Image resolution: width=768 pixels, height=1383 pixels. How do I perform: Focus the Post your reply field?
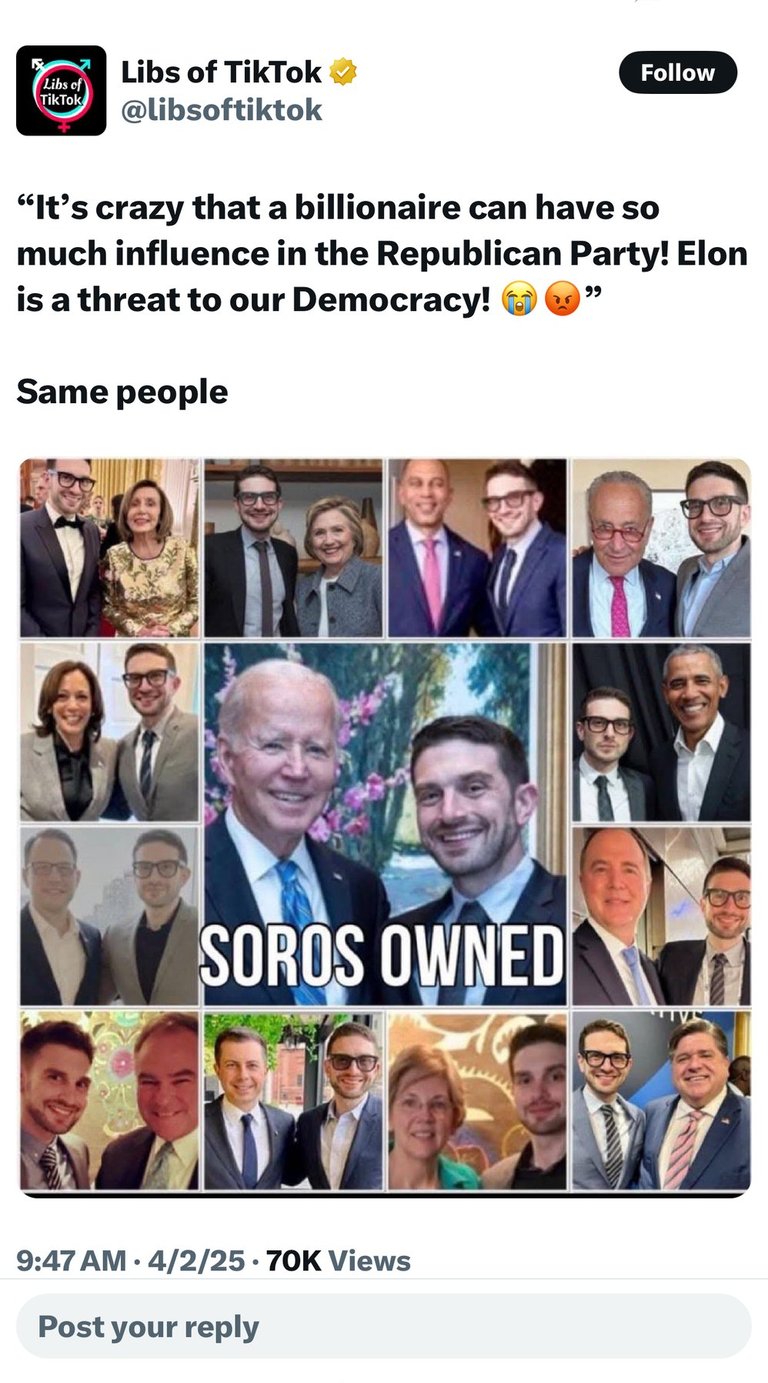[384, 1326]
